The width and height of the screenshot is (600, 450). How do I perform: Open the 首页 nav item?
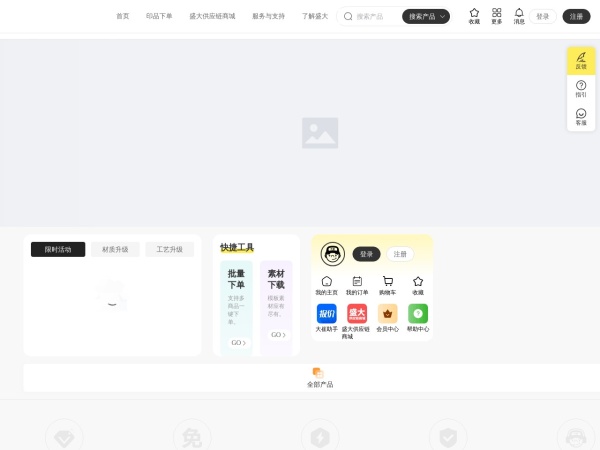122,16
